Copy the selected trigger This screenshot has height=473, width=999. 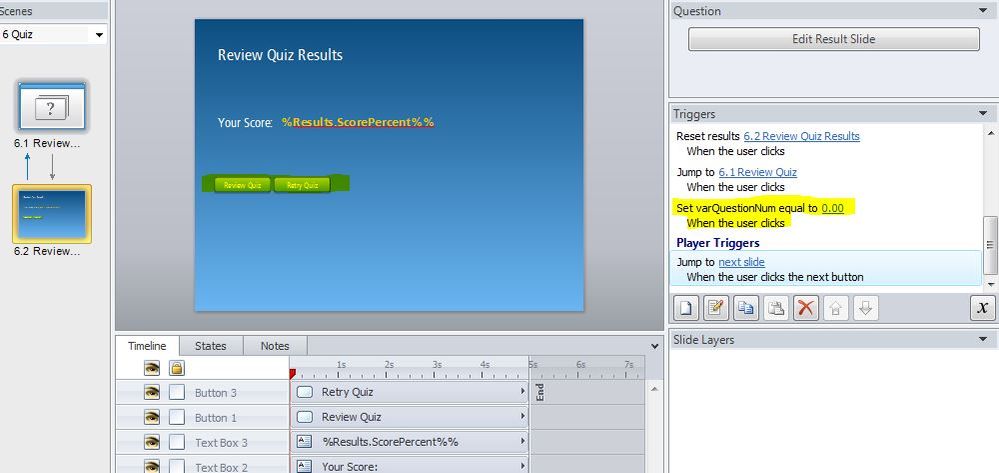(x=745, y=309)
